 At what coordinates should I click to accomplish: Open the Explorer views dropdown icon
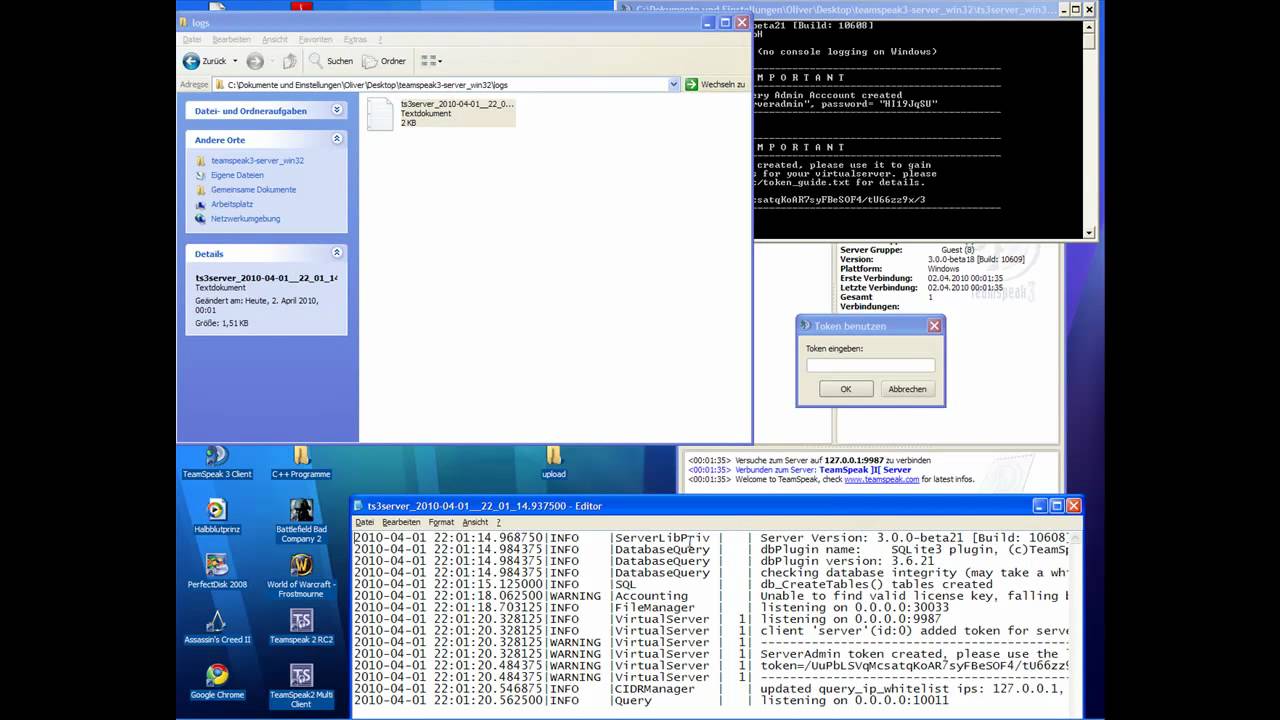coord(431,61)
